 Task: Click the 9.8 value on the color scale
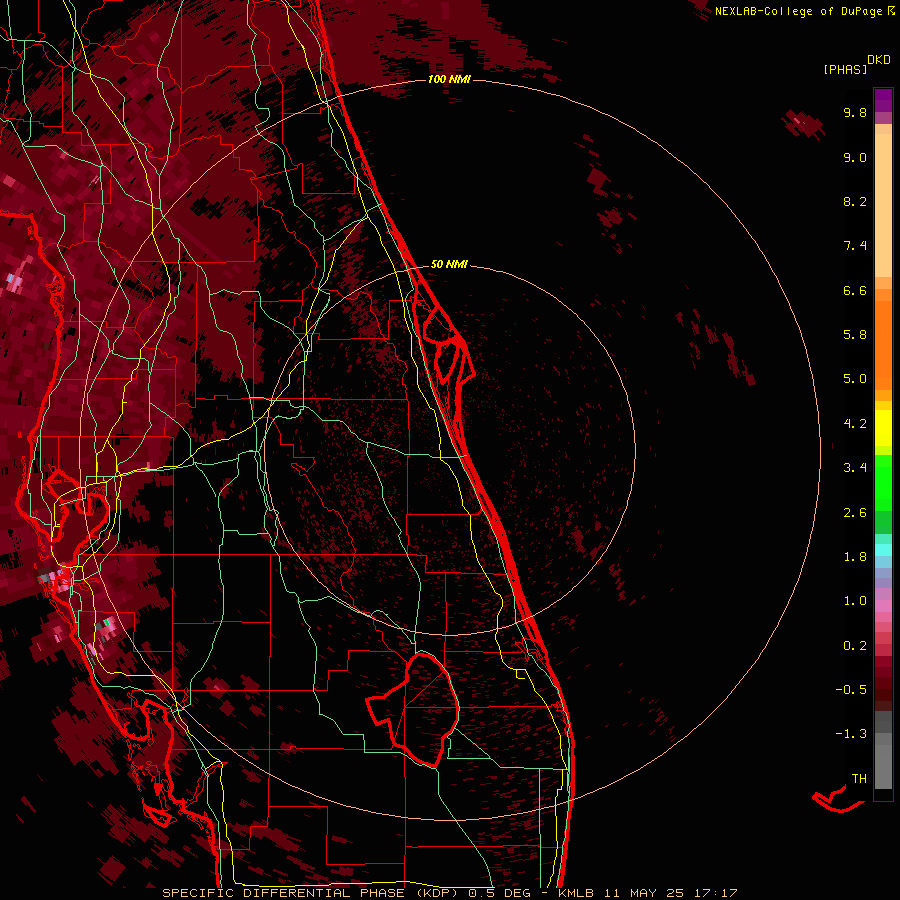pos(855,112)
